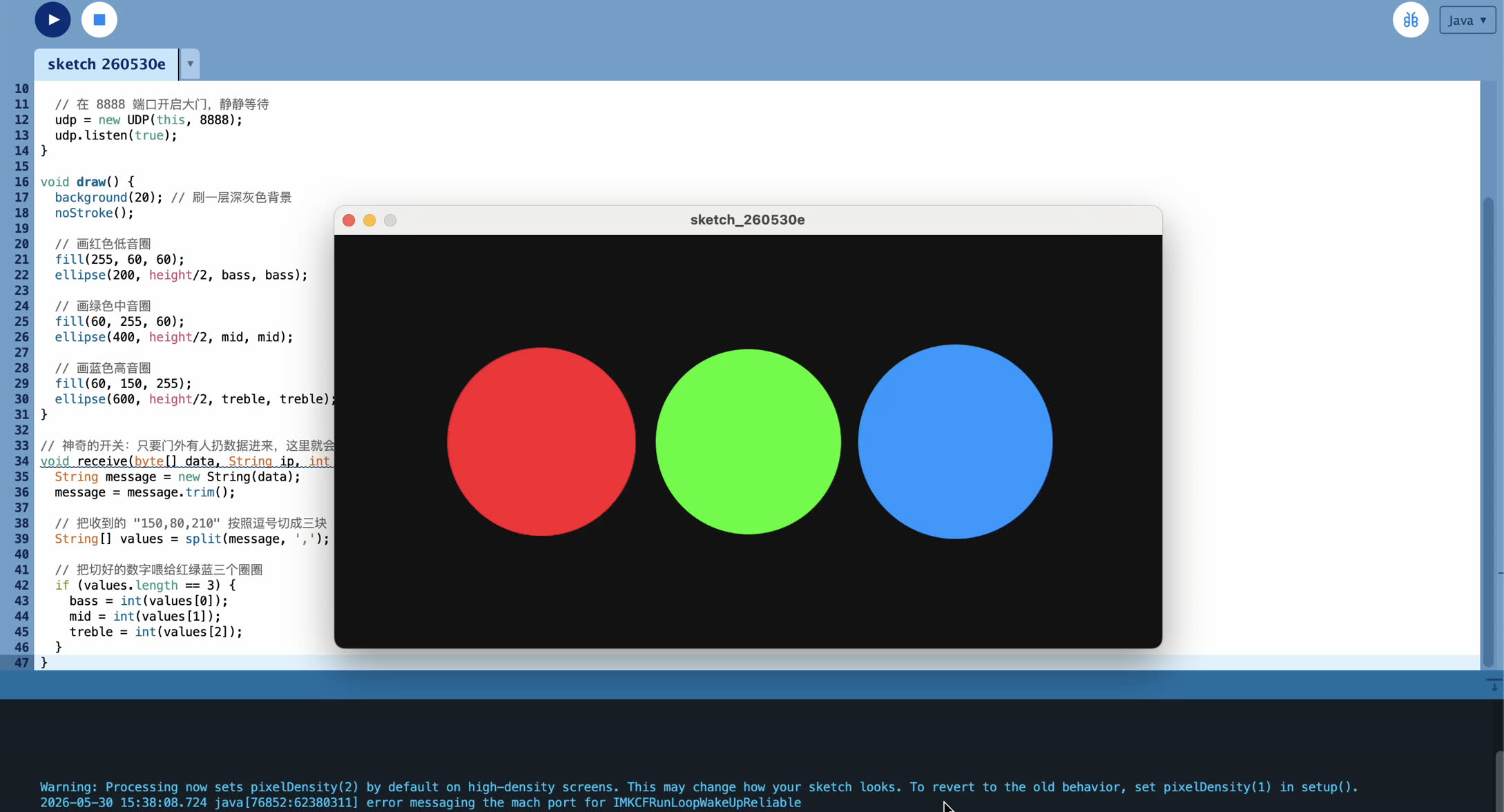Click the sketch_260530e window title bar
The image size is (1504, 812).
(x=748, y=220)
